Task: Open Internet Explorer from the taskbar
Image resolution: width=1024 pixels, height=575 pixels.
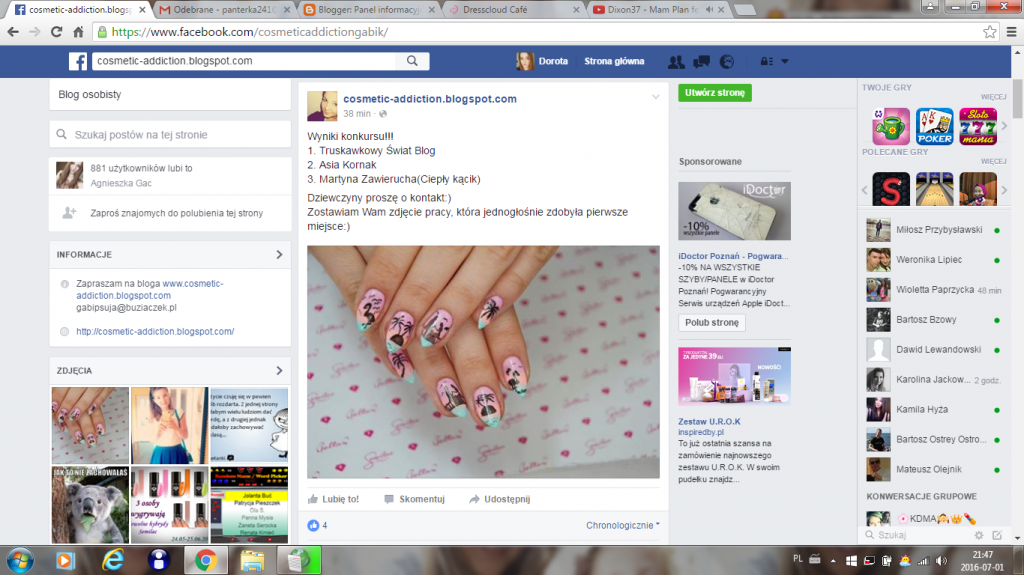Action: (x=110, y=558)
